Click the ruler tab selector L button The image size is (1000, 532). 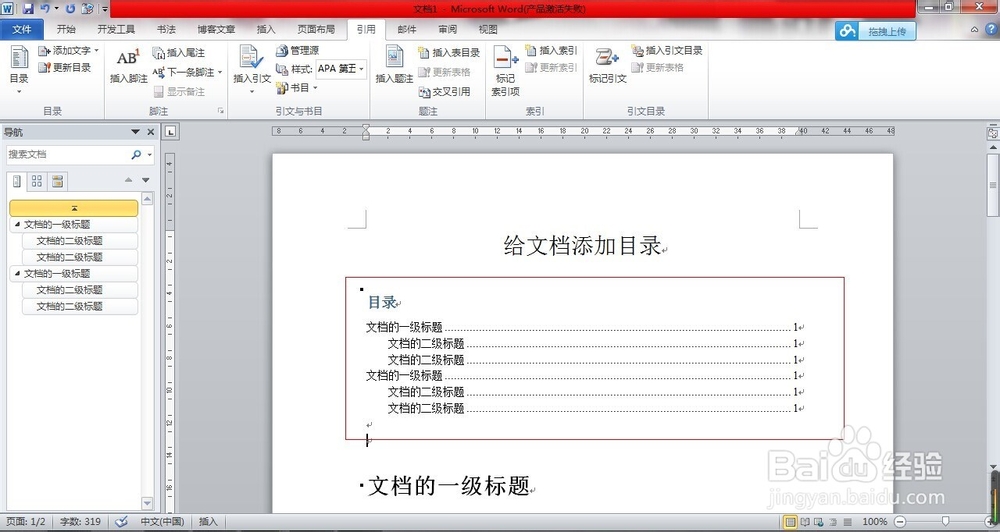(170, 132)
